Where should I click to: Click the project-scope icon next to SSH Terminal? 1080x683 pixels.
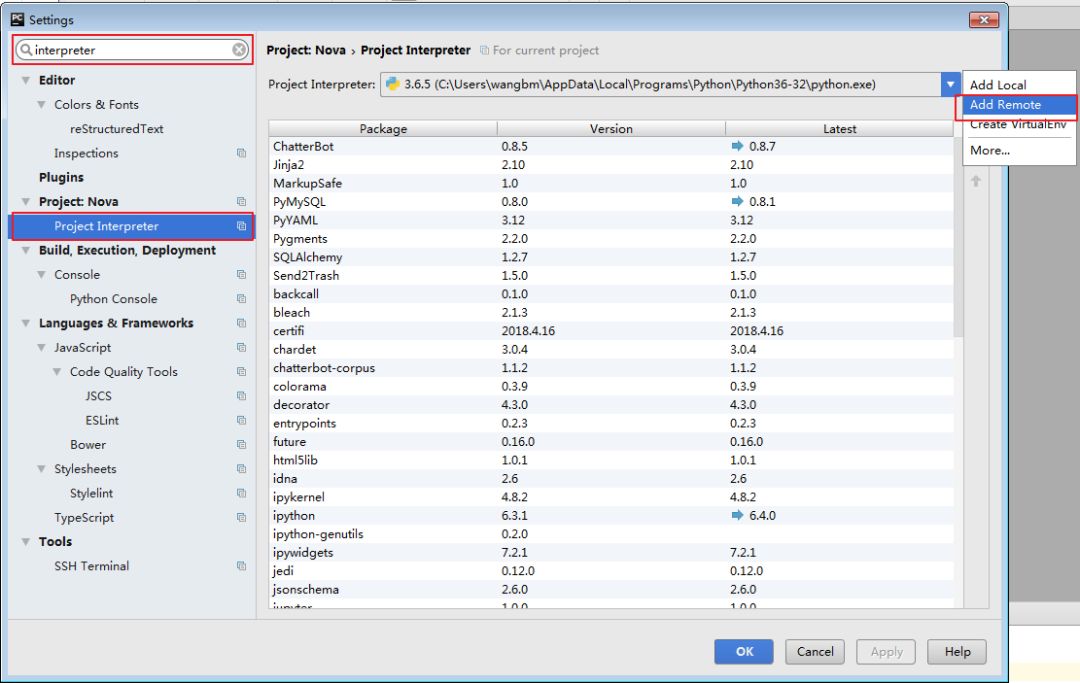(241, 566)
